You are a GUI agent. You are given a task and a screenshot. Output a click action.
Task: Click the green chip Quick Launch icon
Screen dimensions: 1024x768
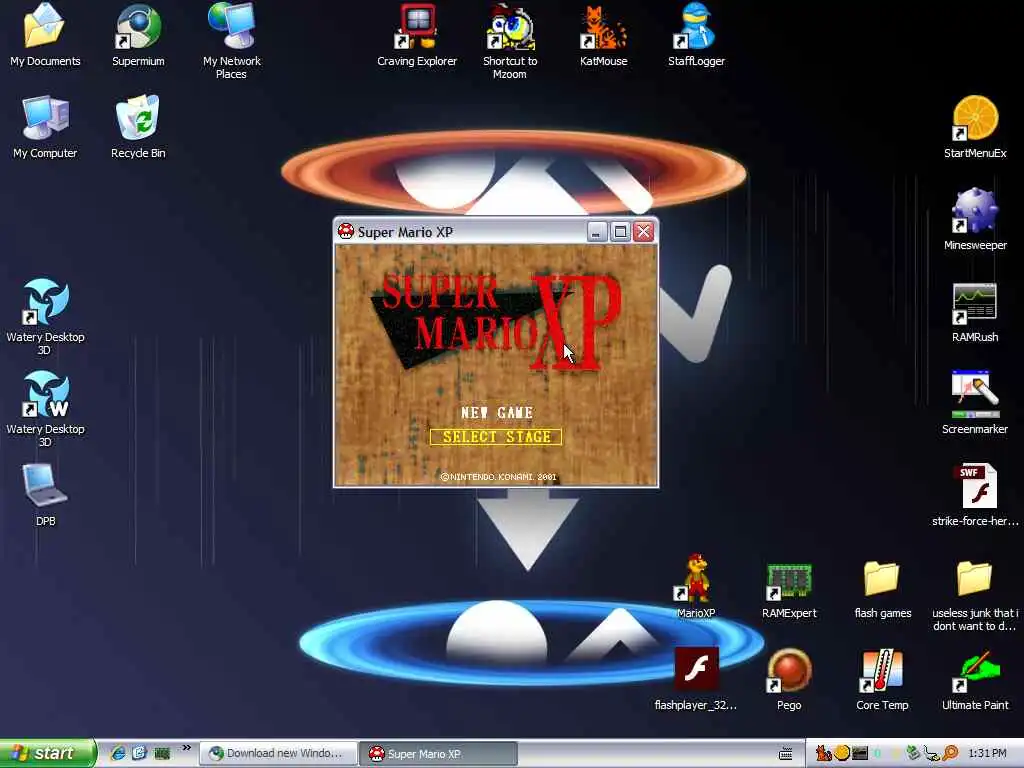point(162,753)
